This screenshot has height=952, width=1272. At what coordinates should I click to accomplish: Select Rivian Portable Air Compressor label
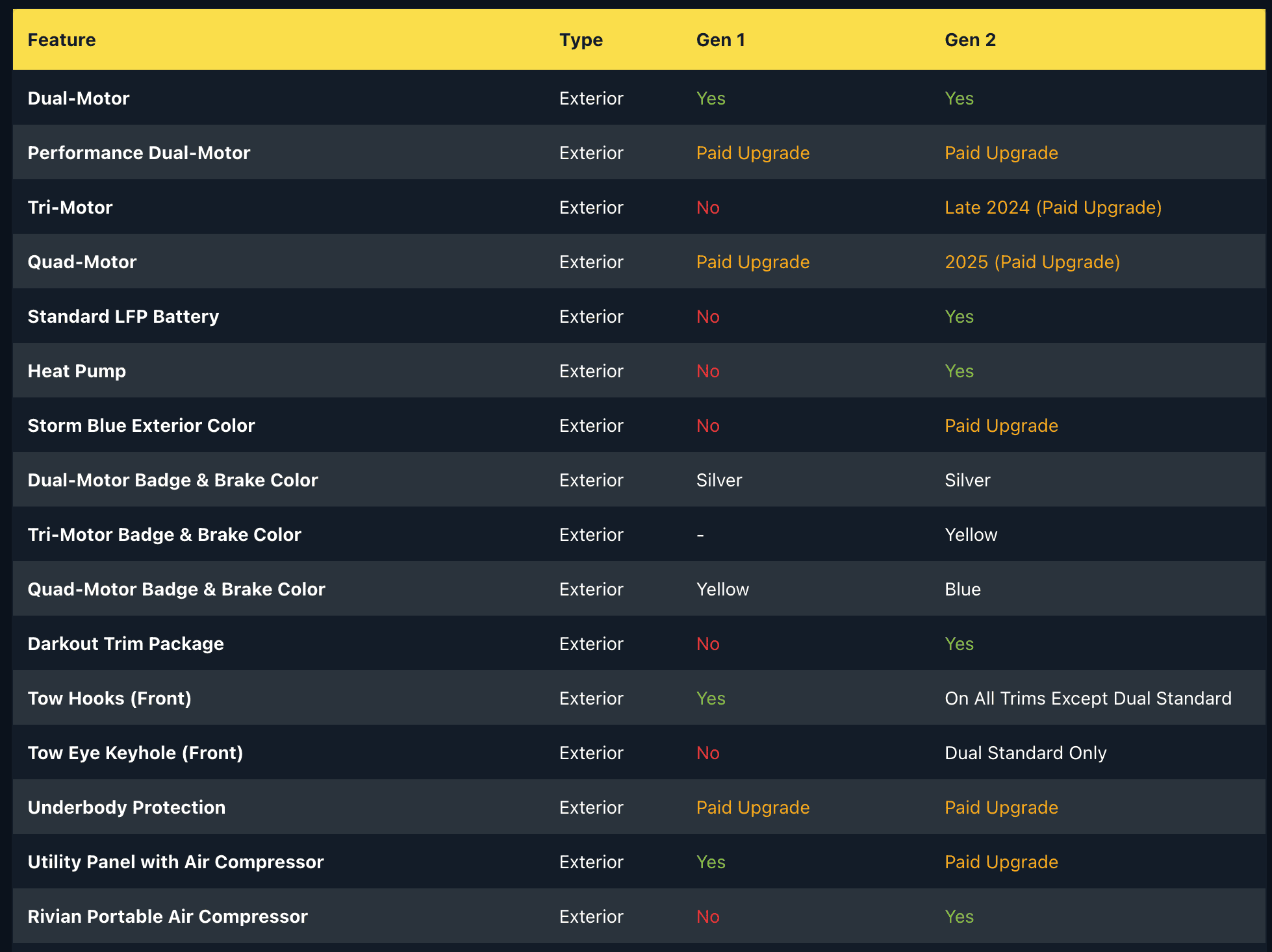coord(168,916)
